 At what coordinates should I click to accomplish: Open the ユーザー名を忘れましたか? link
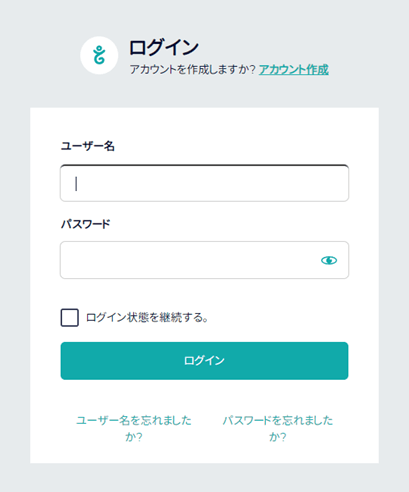click(134, 428)
